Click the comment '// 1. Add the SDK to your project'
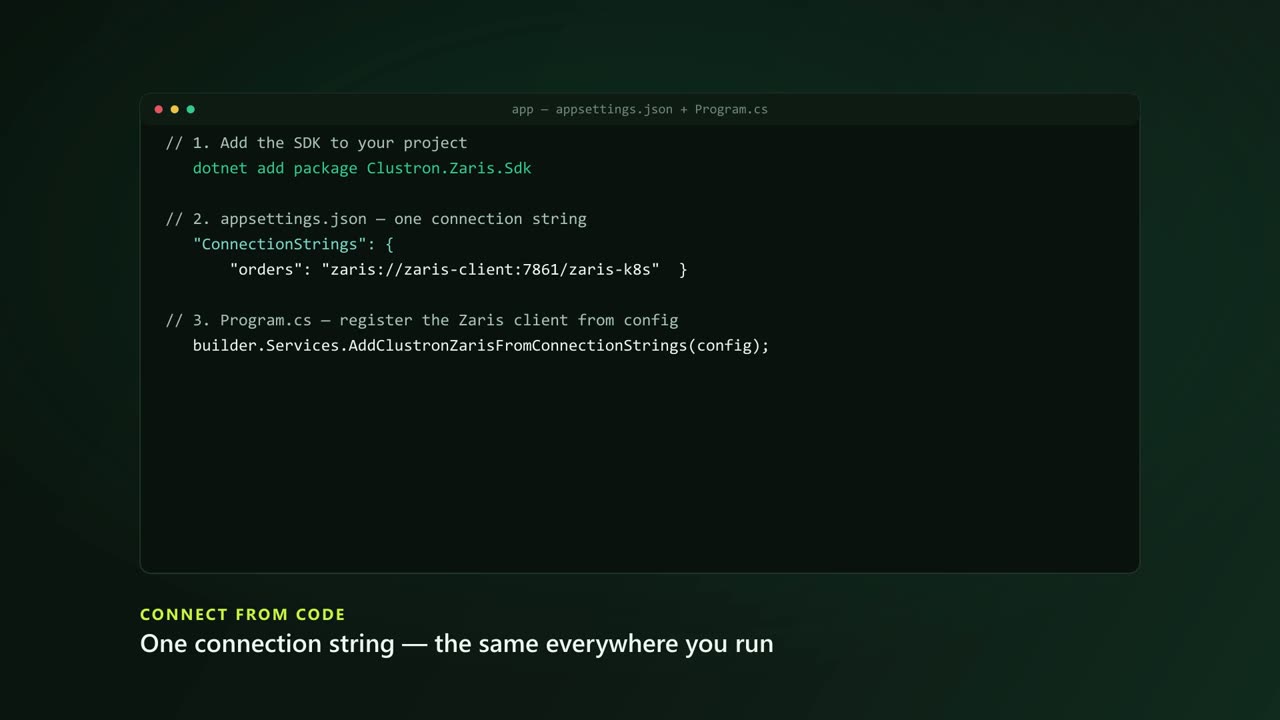The width and height of the screenshot is (1280, 720). click(316, 143)
